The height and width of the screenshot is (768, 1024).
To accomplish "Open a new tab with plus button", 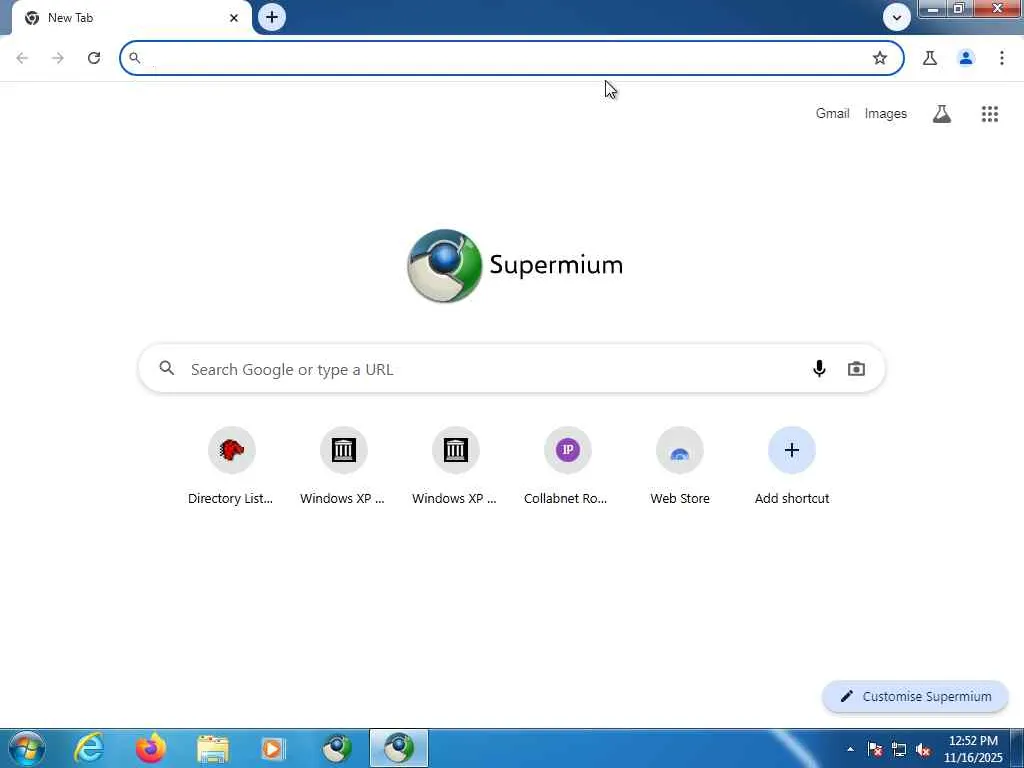I will [272, 18].
